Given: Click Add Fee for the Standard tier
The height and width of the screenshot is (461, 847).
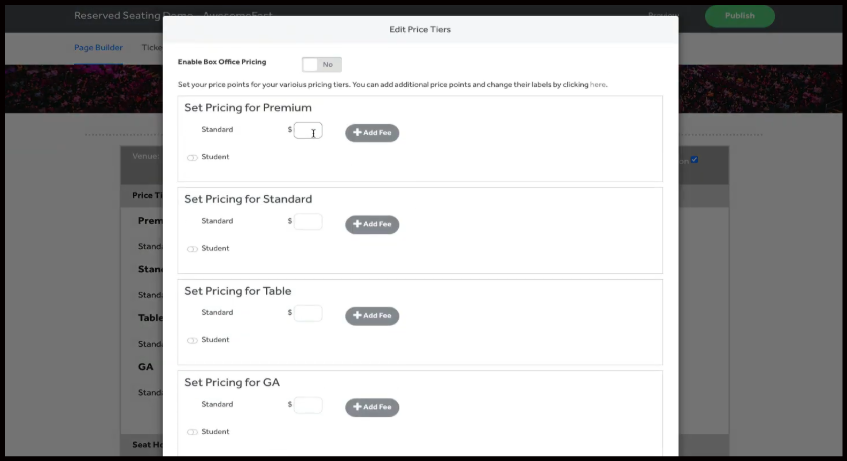Looking at the screenshot, I should pyautogui.click(x=372, y=224).
